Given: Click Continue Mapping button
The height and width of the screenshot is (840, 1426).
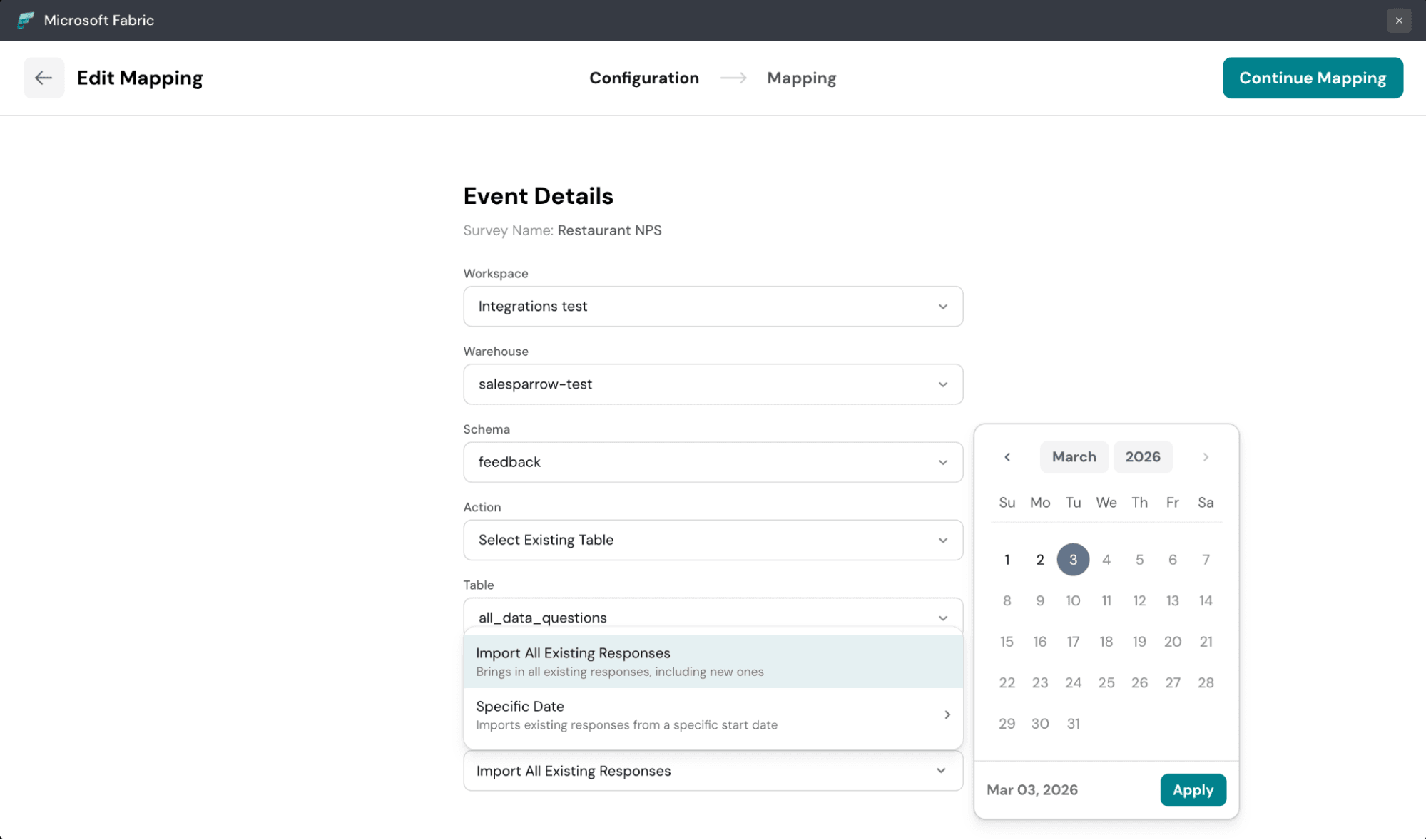Looking at the screenshot, I should pyautogui.click(x=1312, y=78).
